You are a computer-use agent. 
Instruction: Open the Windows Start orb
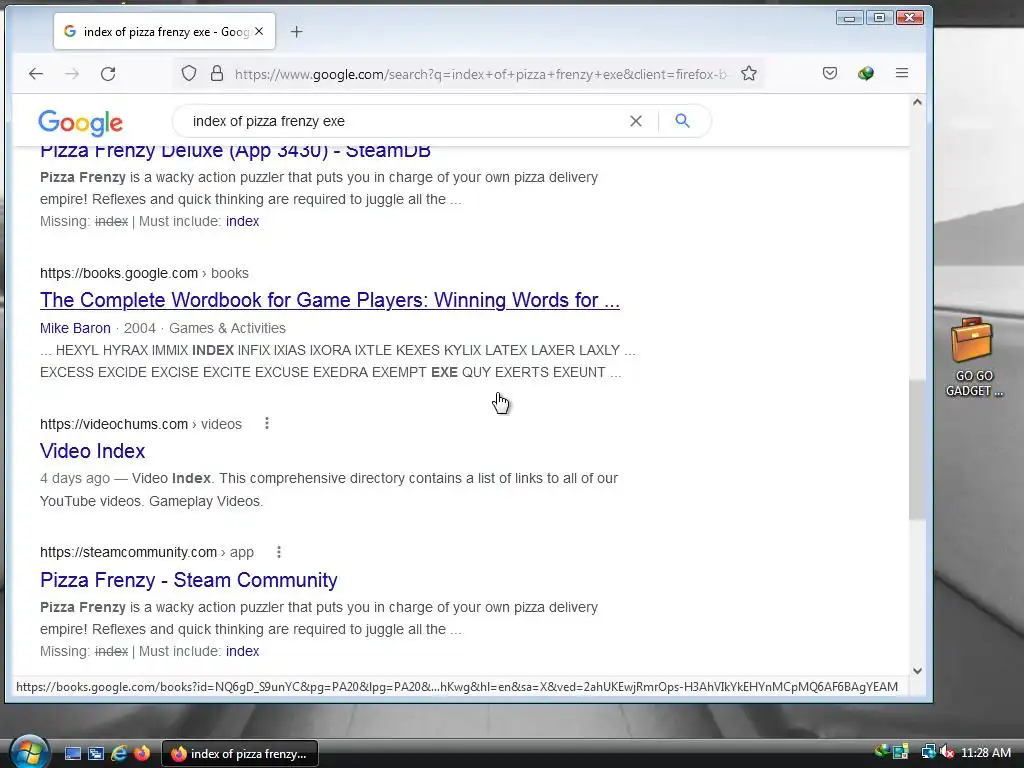click(29, 753)
